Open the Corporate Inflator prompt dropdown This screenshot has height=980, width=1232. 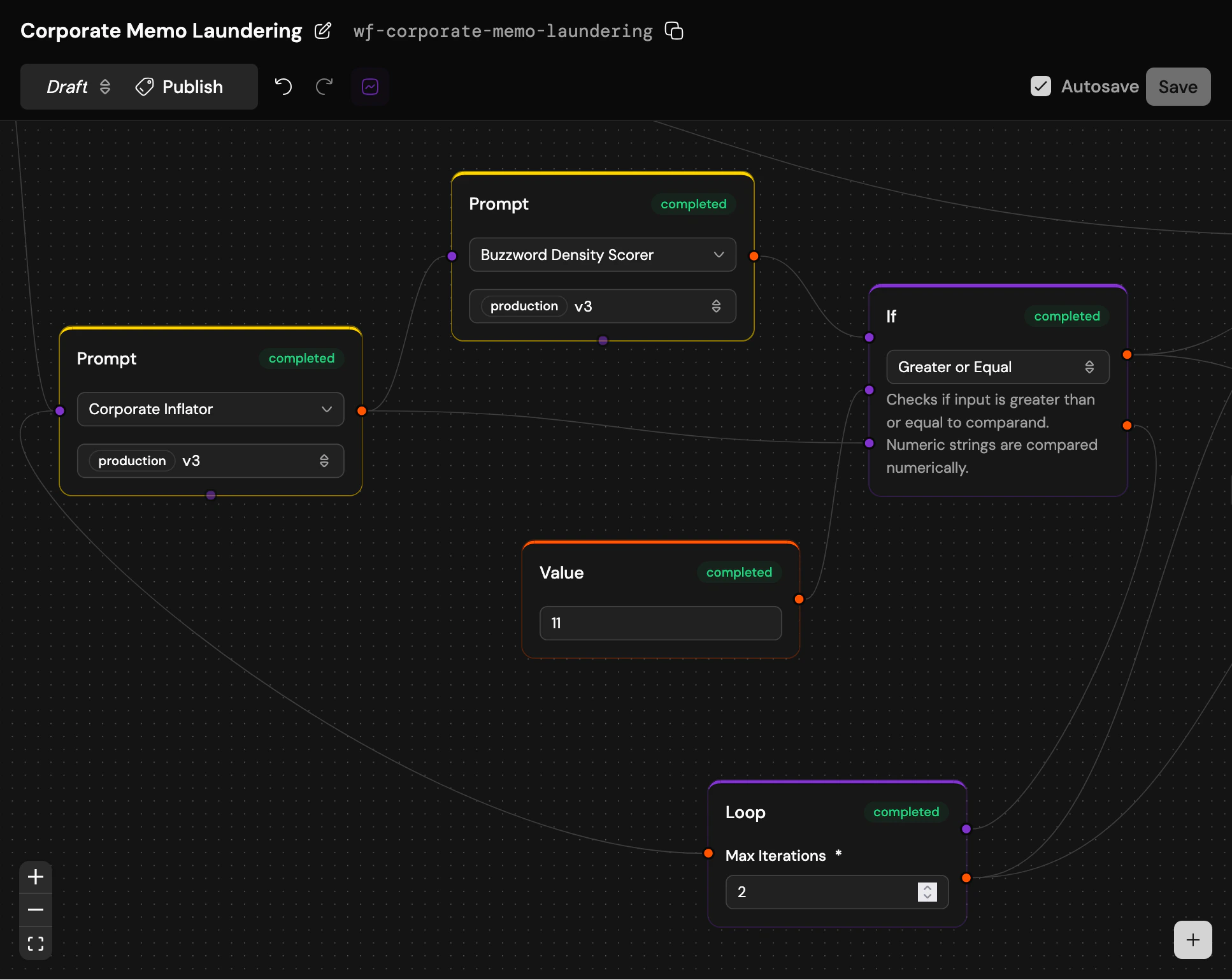[210, 409]
